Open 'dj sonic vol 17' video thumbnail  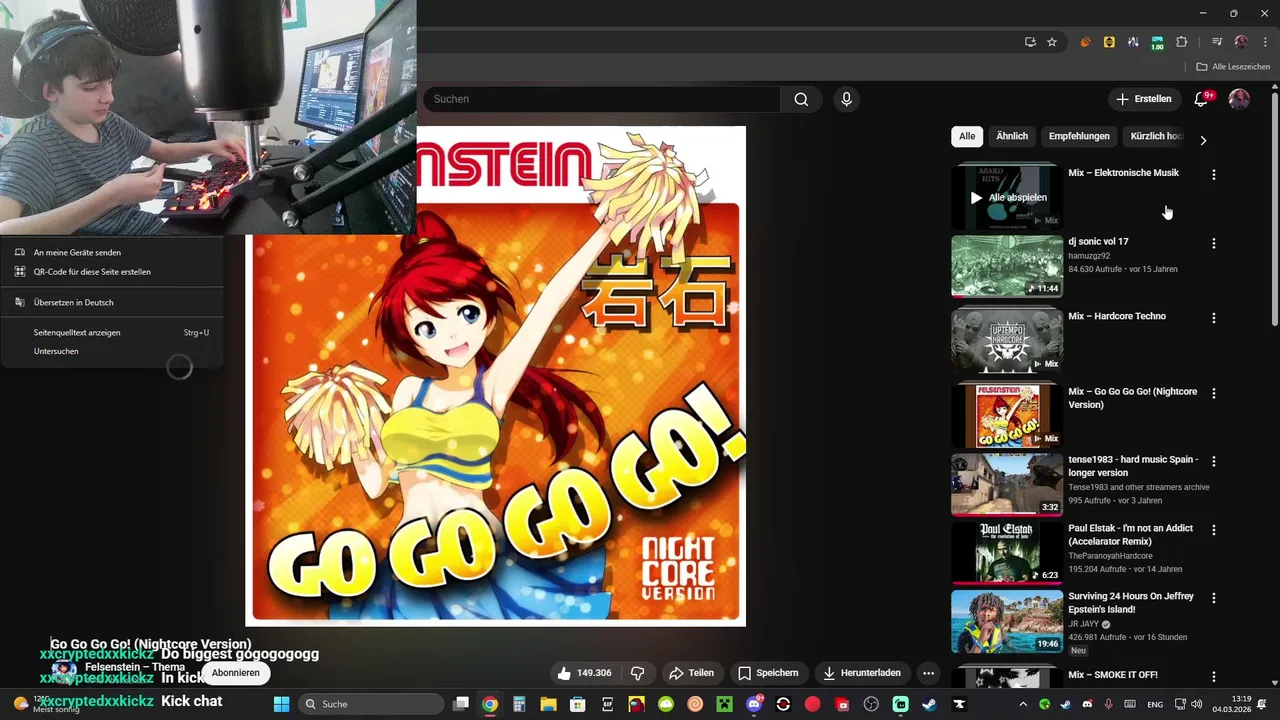click(x=1007, y=266)
